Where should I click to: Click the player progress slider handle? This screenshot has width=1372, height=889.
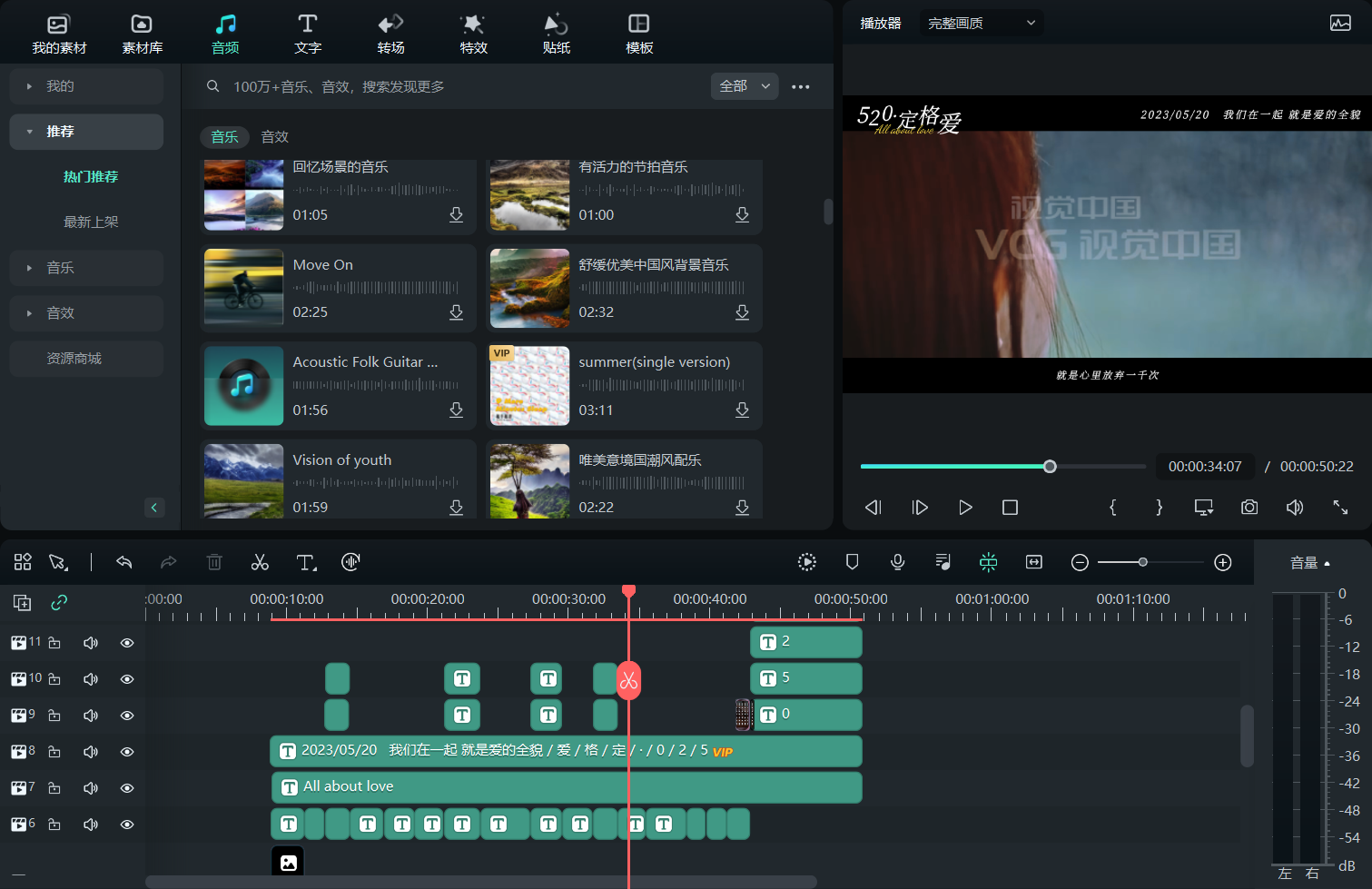pyautogui.click(x=1050, y=467)
